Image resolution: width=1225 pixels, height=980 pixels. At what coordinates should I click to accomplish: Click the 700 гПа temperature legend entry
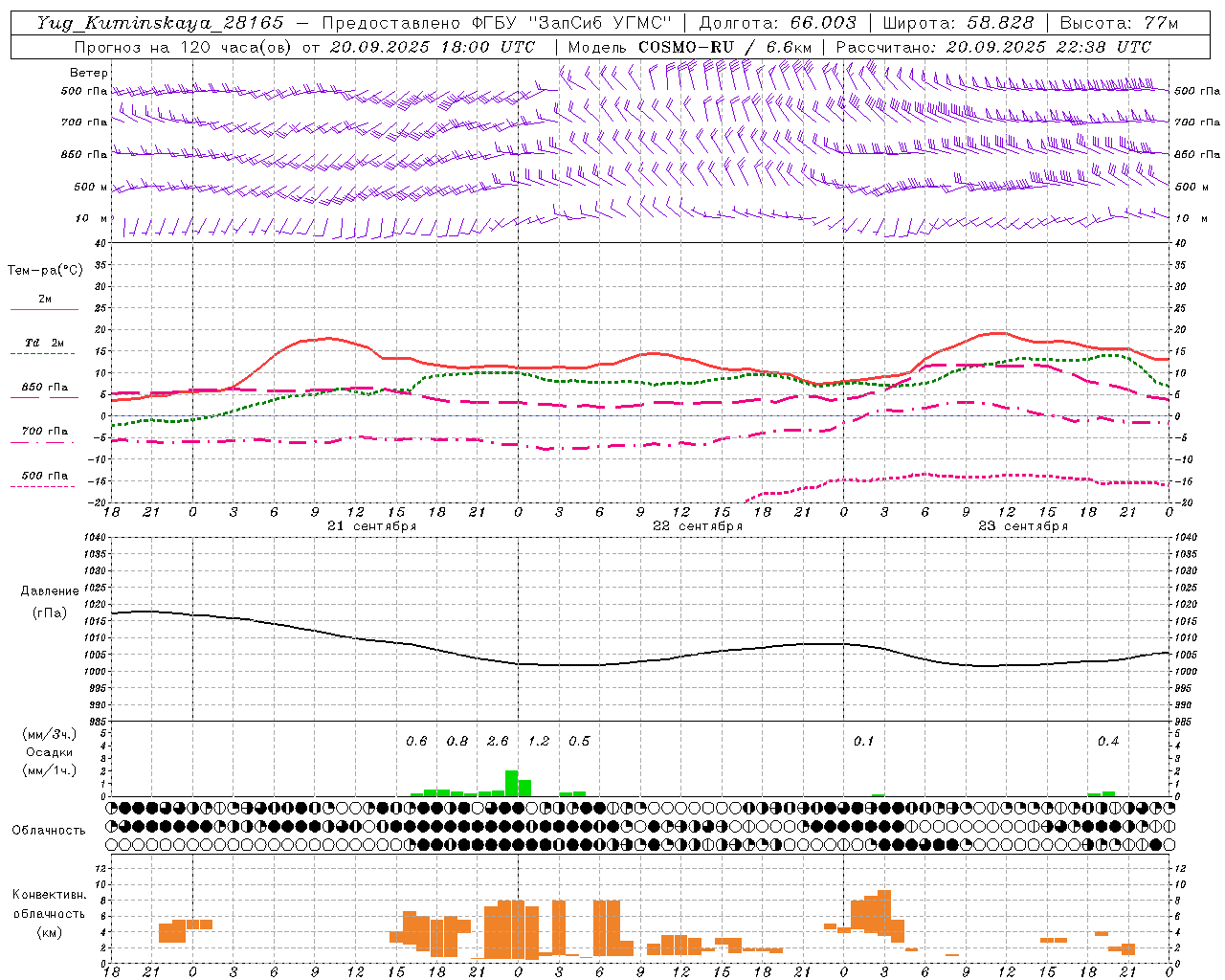tap(45, 432)
